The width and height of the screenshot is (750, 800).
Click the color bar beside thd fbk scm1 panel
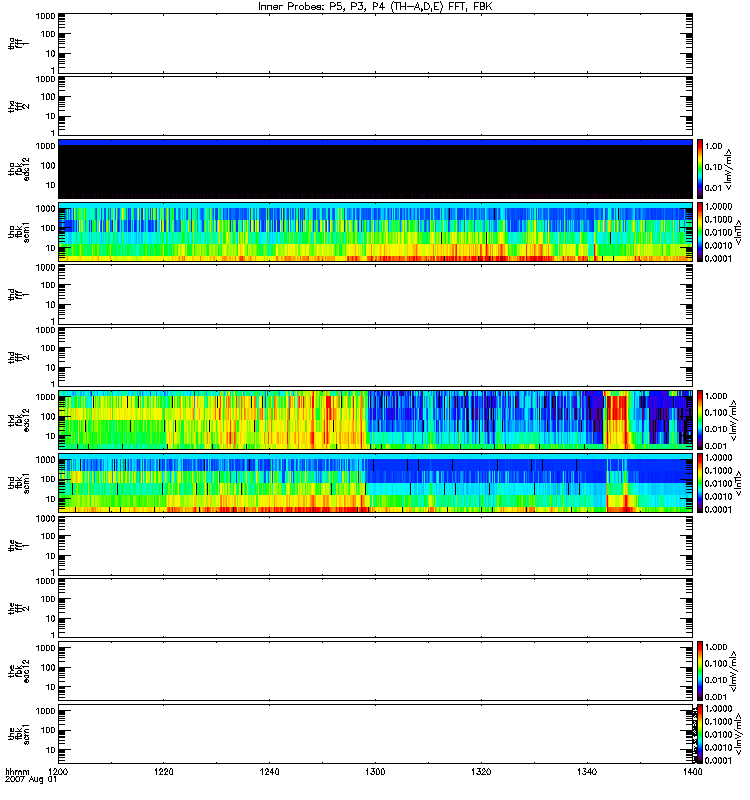pyautogui.click(x=701, y=483)
